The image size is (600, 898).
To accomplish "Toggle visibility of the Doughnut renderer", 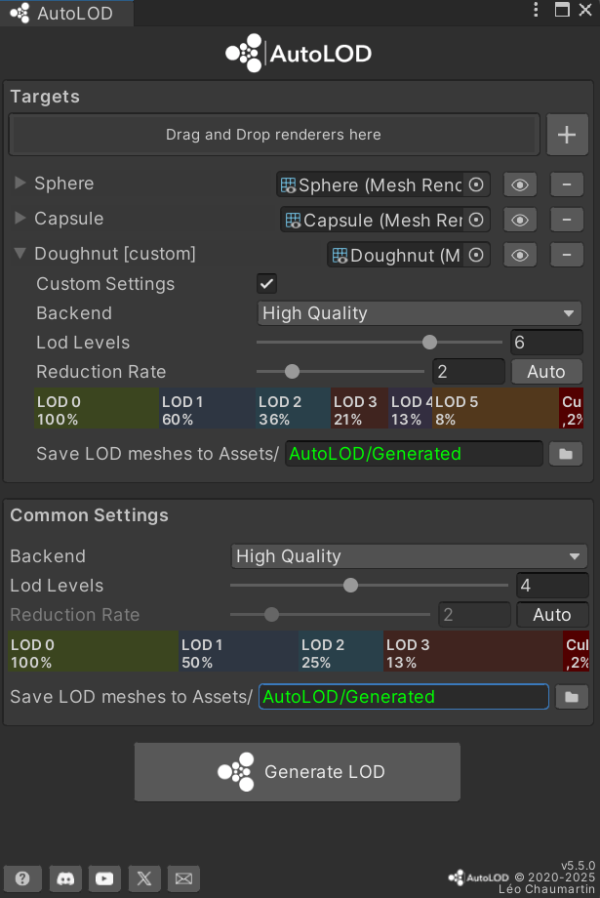I will (519, 255).
